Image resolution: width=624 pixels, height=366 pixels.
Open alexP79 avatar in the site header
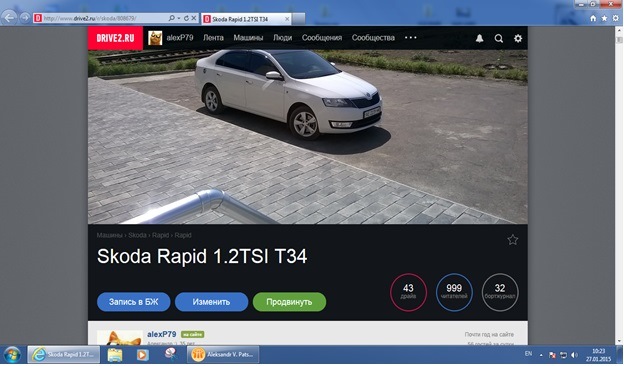tap(155, 38)
